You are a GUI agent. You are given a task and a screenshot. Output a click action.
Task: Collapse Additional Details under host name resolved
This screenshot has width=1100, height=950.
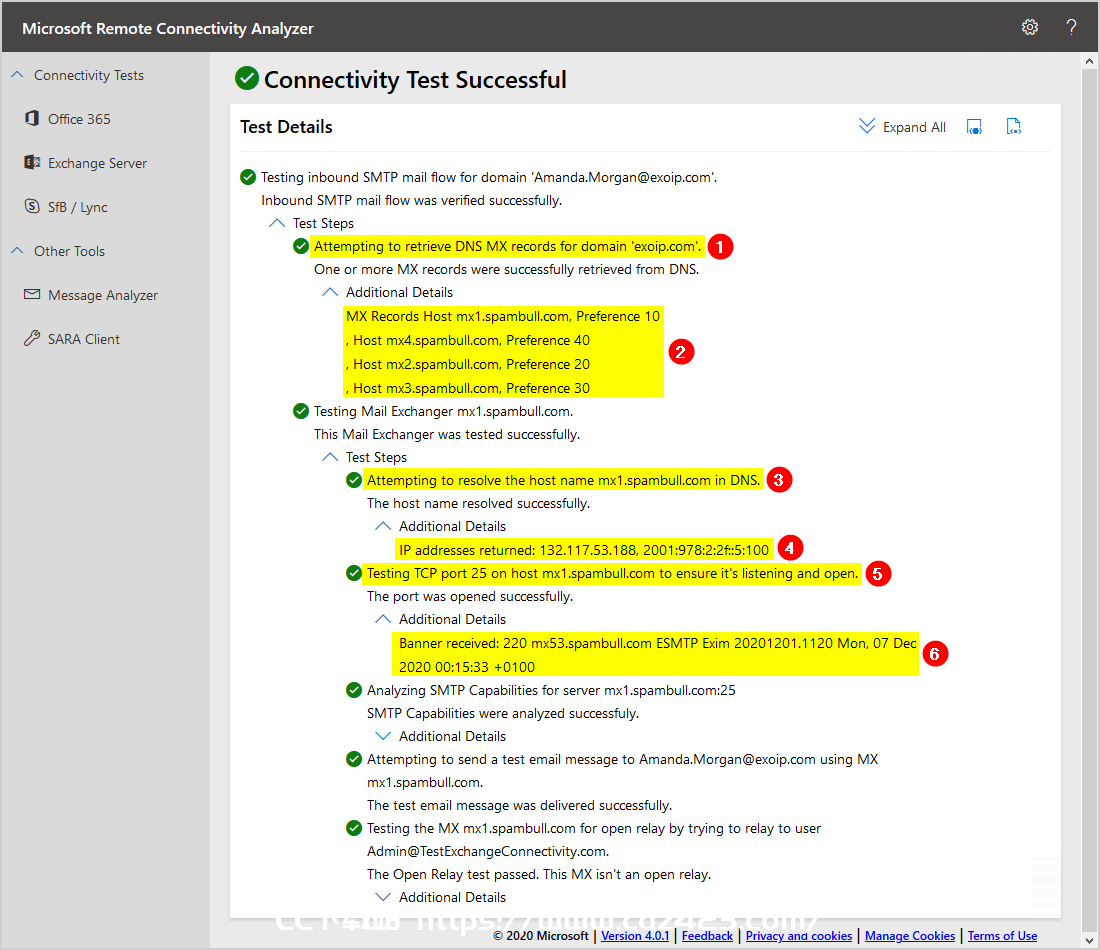coord(383,526)
